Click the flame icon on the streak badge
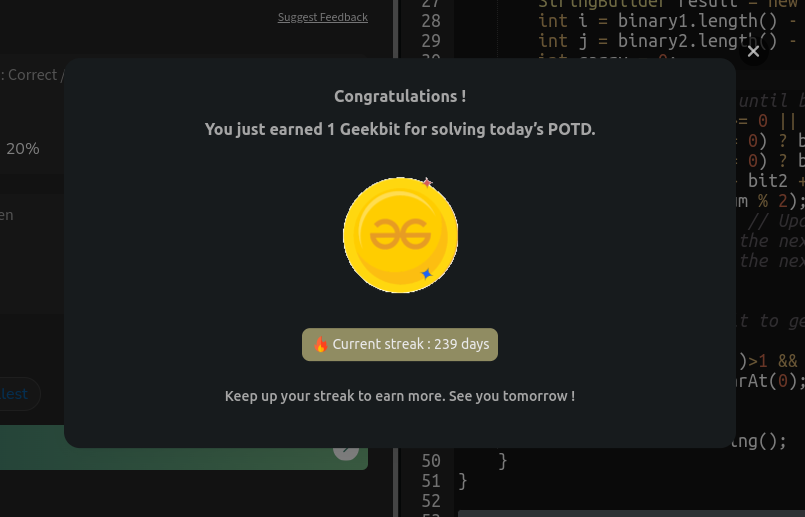Viewport: 805px width, 517px height. click(321, 344)
